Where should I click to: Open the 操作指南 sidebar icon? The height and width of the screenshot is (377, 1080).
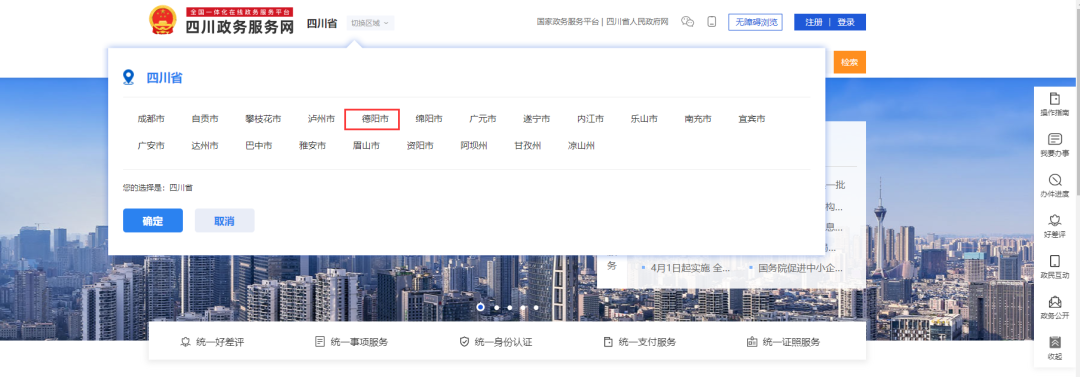1054,99
